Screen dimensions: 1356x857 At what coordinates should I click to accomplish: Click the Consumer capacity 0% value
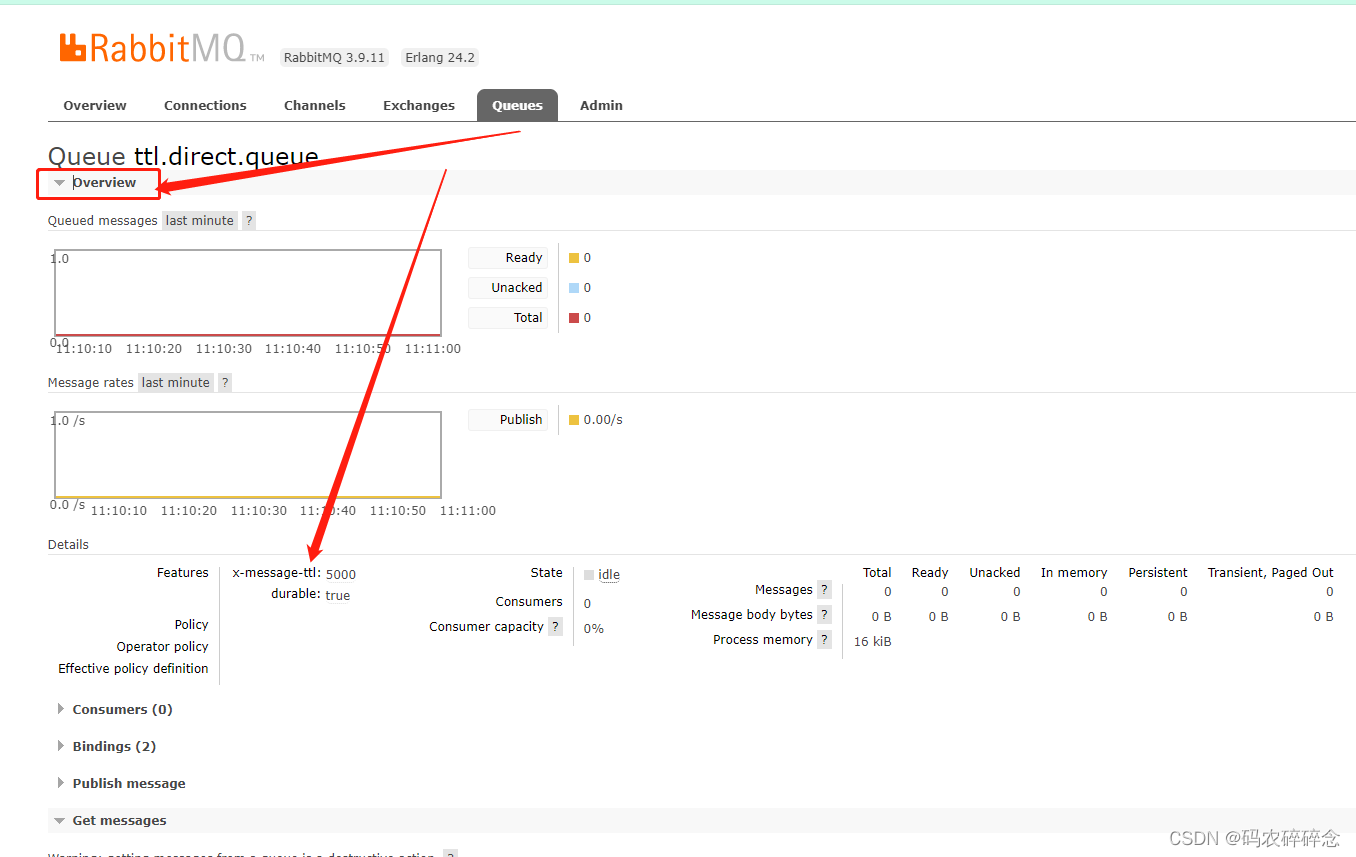point(594,629)
